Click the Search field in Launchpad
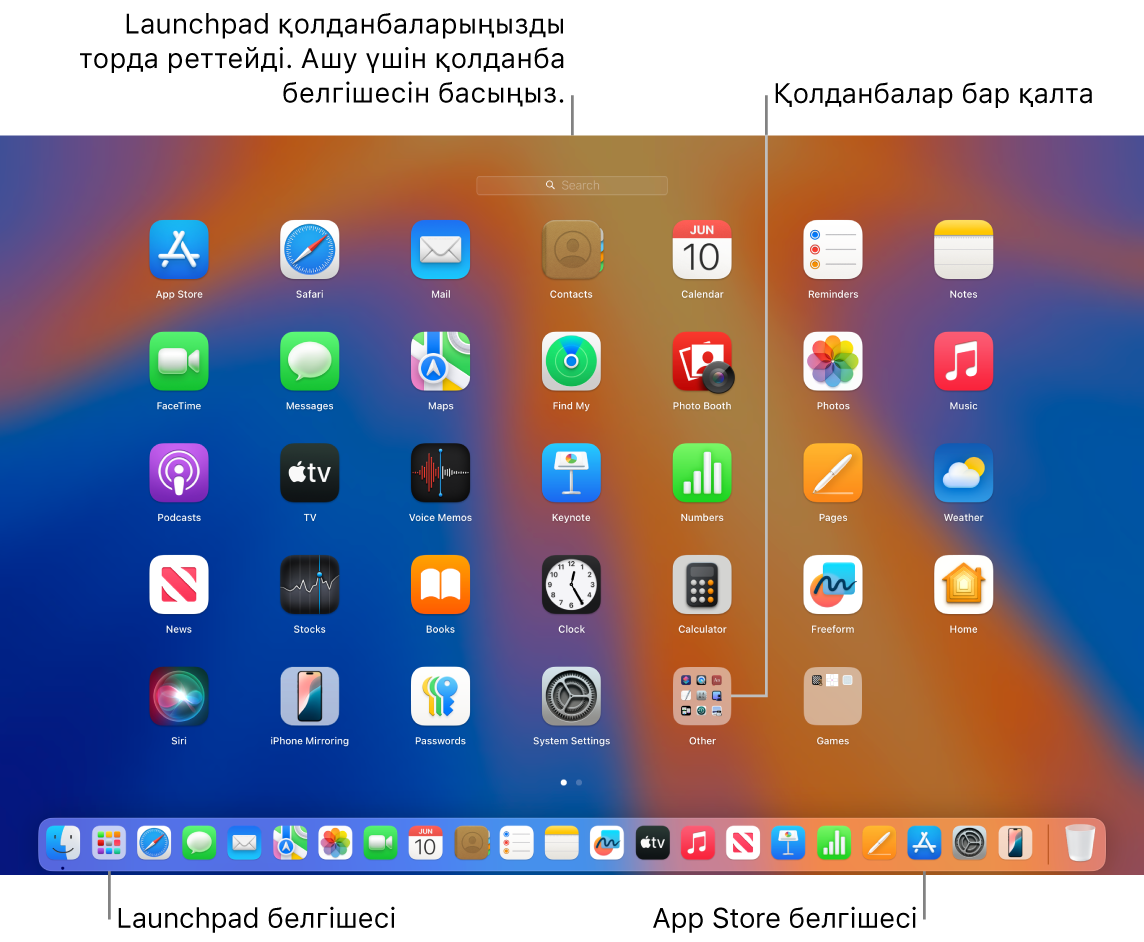The width and height of the screenshot is (1144, 942). click(x=571, y=185)
